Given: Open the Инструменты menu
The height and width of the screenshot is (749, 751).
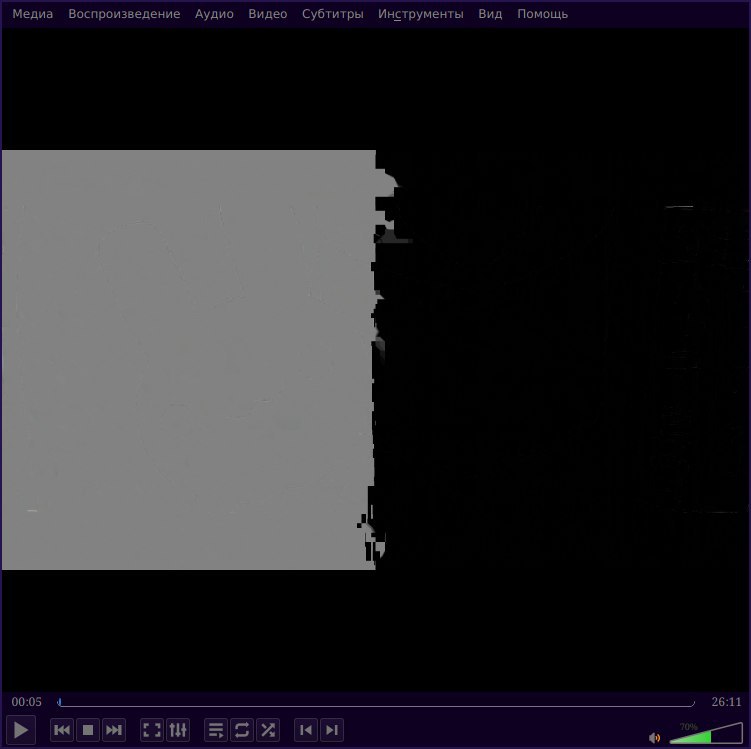Looking at the screenshot, I should pyautogui.click(x=421, y=14).
